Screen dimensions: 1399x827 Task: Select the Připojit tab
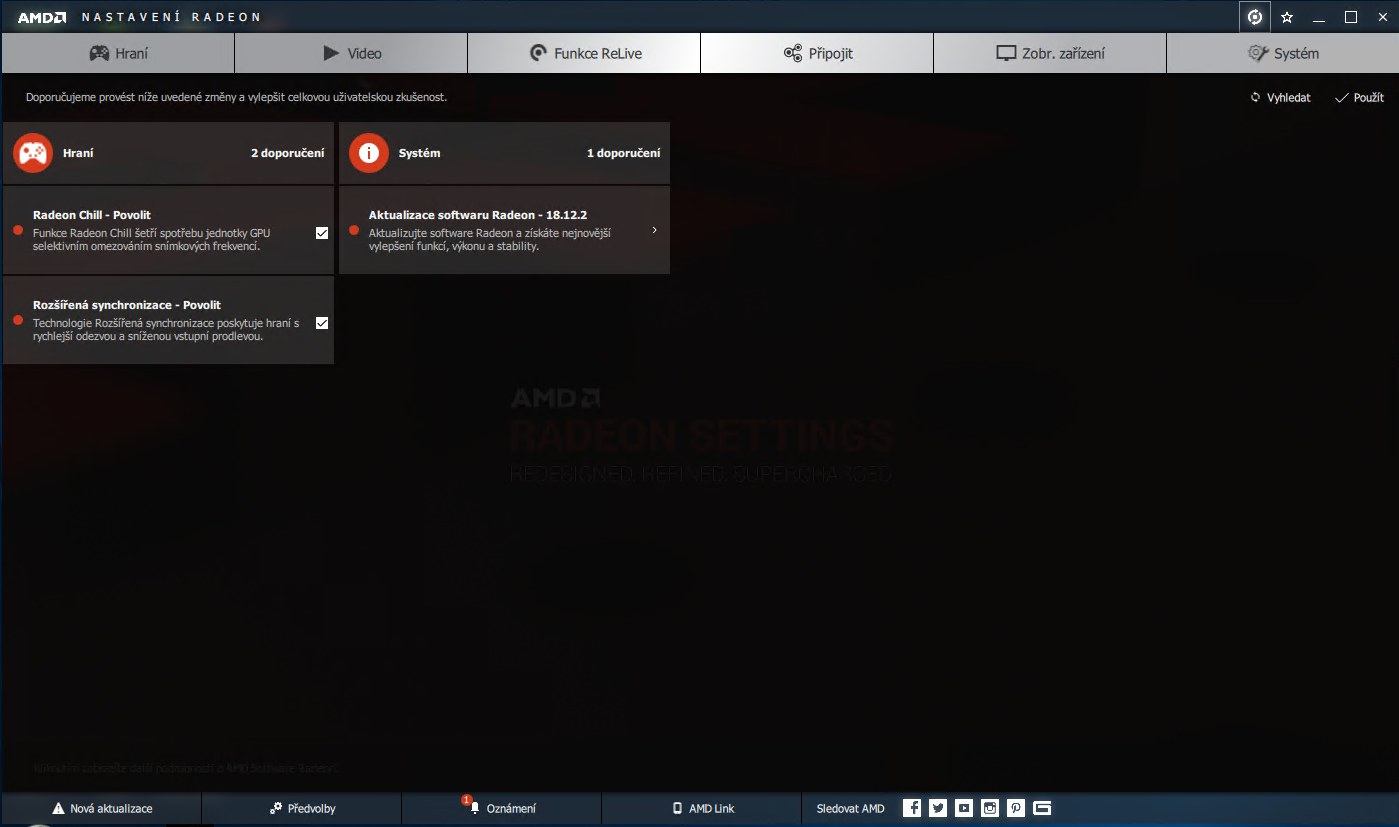click(817, 53)
